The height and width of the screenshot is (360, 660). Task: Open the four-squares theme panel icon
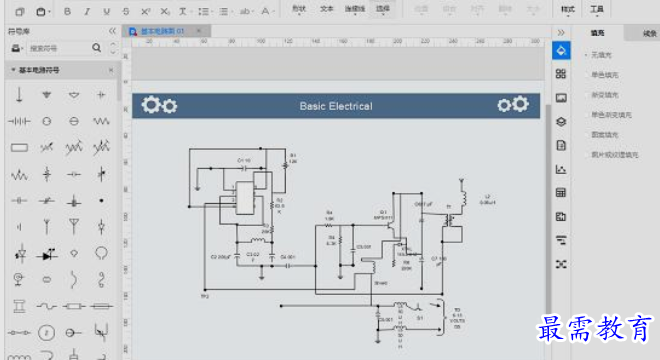[561, 74]
